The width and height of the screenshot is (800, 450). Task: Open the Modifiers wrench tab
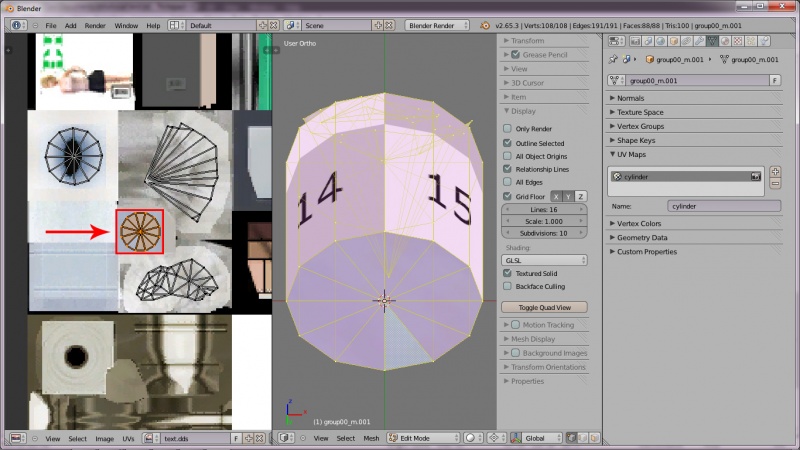[x=699, y=41]
